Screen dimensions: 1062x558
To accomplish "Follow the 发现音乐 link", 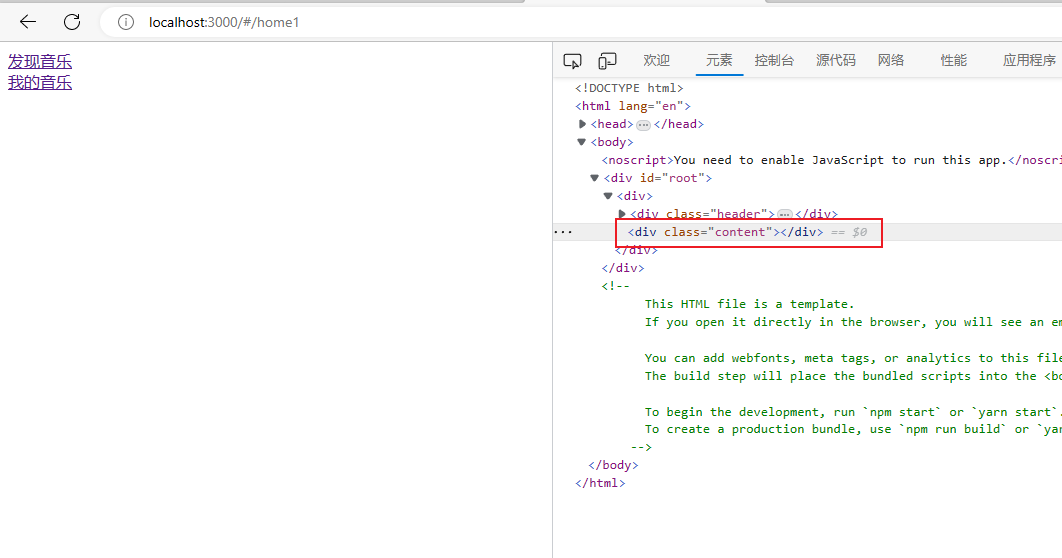I will point(40,62).
